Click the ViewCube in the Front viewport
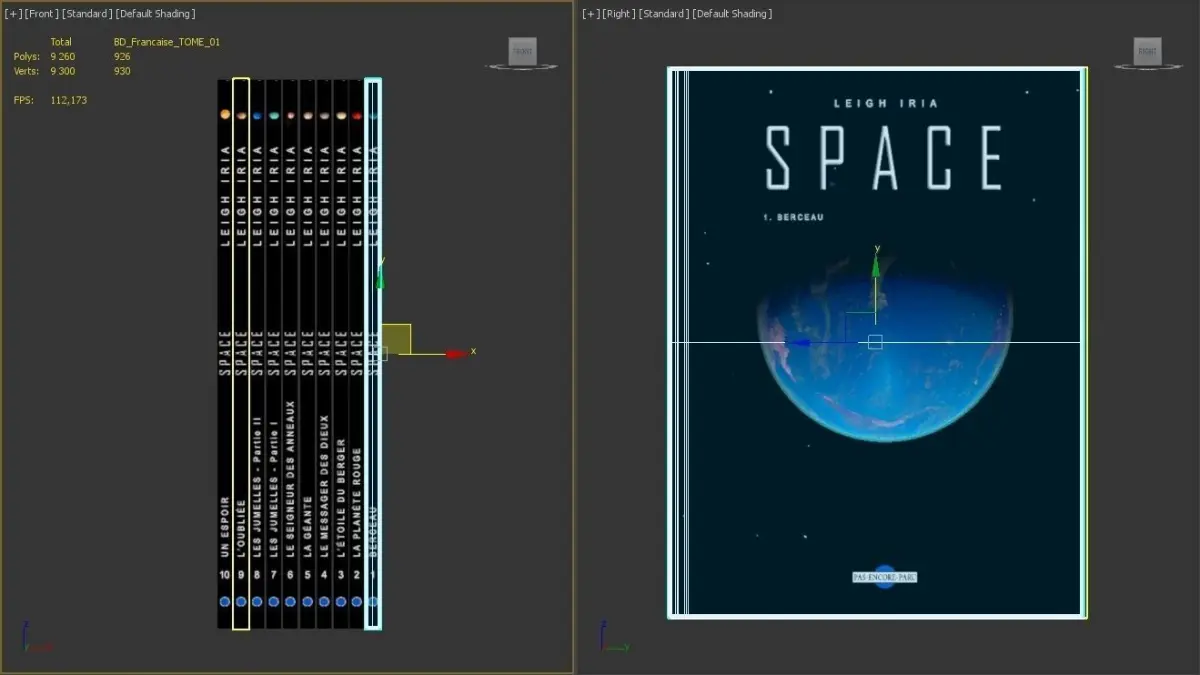1200x675 pixels. pyautogui.click(x=522, y=51)
